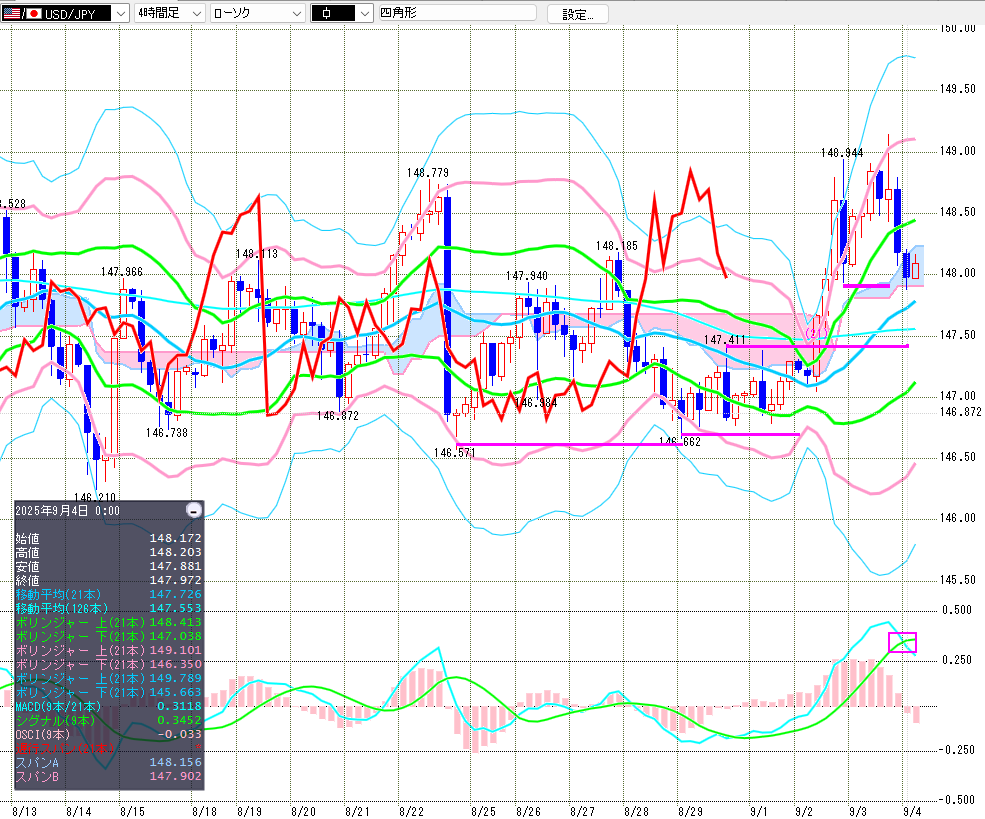The width and height of the screenshot is (985, 819).
Task: Click the 147.50 price axis label
Action: (x=957, y=335)
